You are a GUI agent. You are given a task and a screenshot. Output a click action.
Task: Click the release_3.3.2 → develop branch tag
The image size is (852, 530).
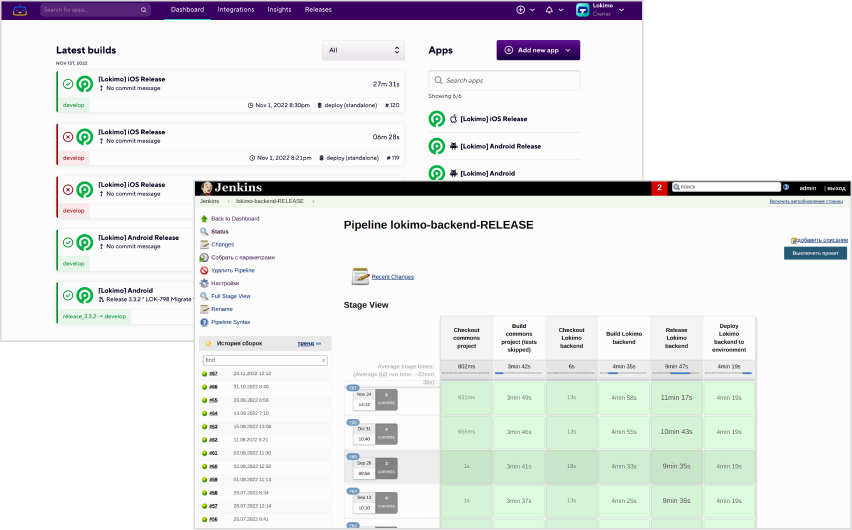(94, 316)
